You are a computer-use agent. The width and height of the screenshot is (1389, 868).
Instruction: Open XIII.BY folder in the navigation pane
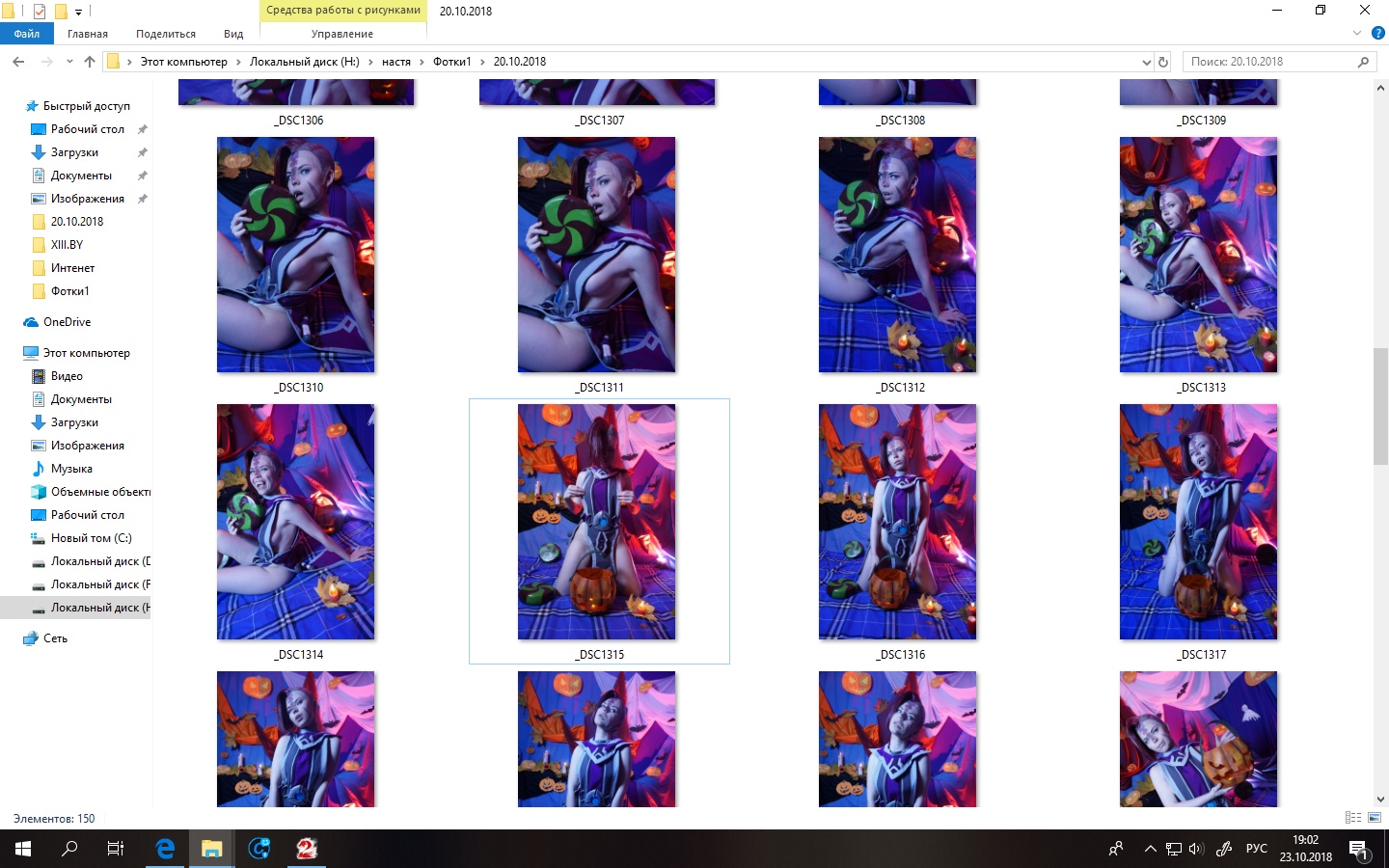pyautogui.click(x=68, y=245)
